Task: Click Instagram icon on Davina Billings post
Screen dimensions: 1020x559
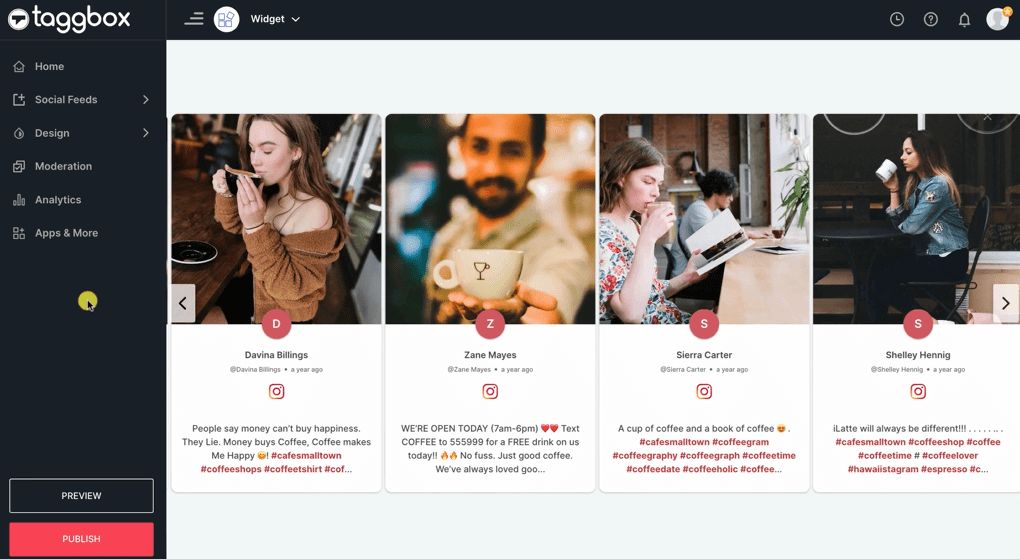Action: pos(276,392)
